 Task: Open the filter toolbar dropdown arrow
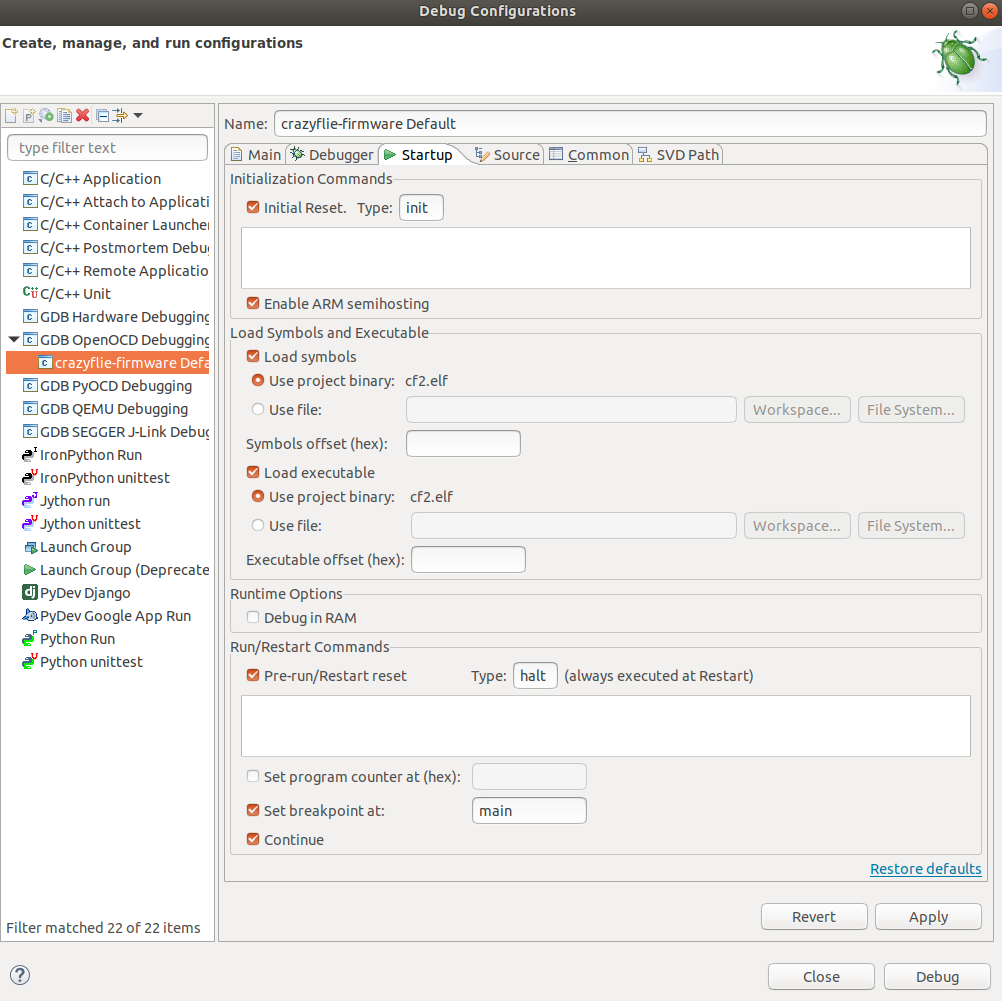click(138, 116)
